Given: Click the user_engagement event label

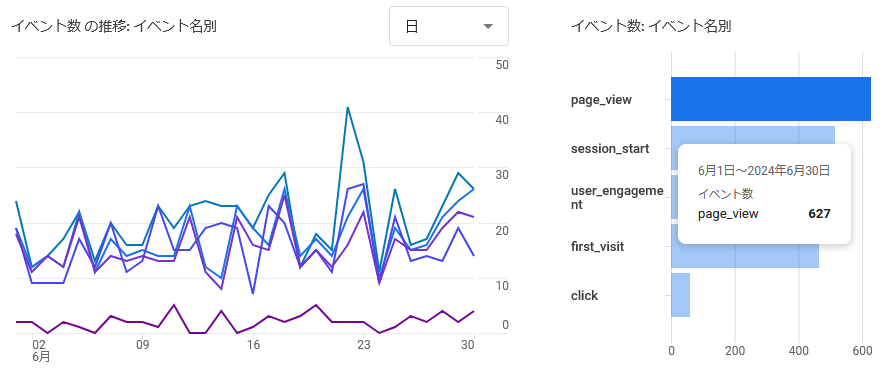Looking at the screenshot, I should [x=617, y=198].
